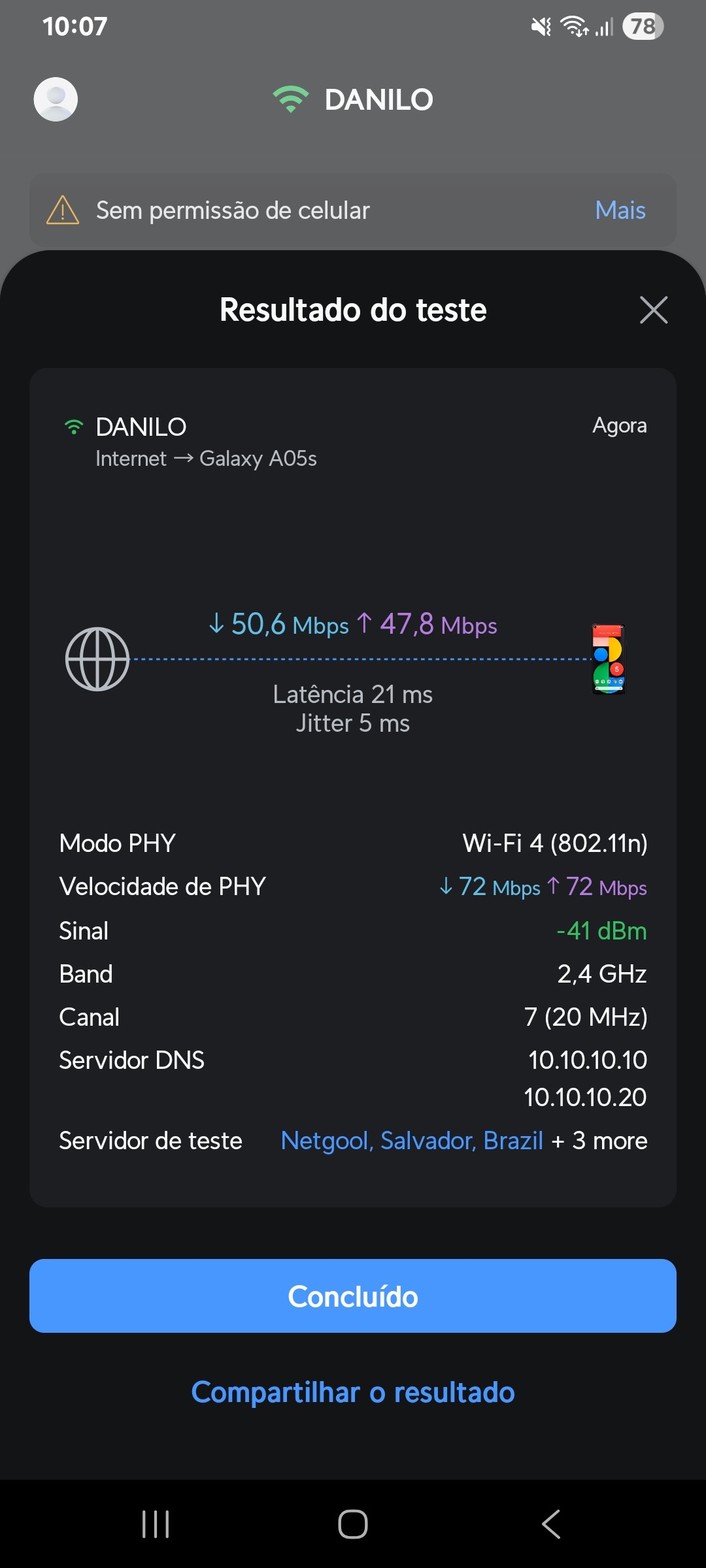This screenshot has width=706, height=1568.
Task: Close the Resultado do teste panel
Action: tap(653, 310)
